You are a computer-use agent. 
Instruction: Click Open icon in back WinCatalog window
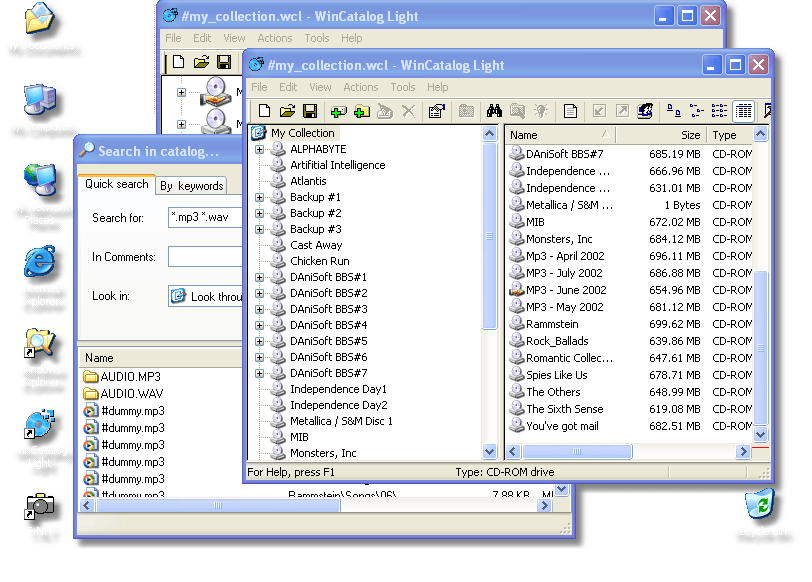201,62
